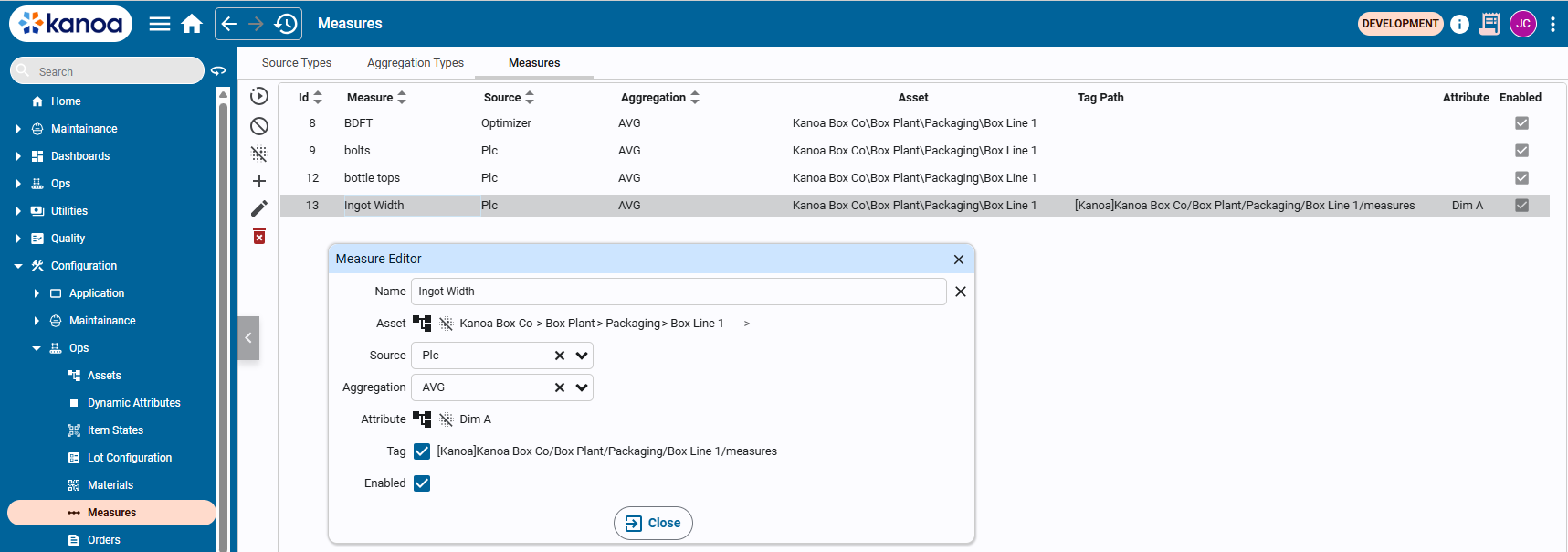Viewport: 1568px width, 552px height.
Task: Toggle Enabled checkbox for Ingot Width row
Action: [1521, 206]
